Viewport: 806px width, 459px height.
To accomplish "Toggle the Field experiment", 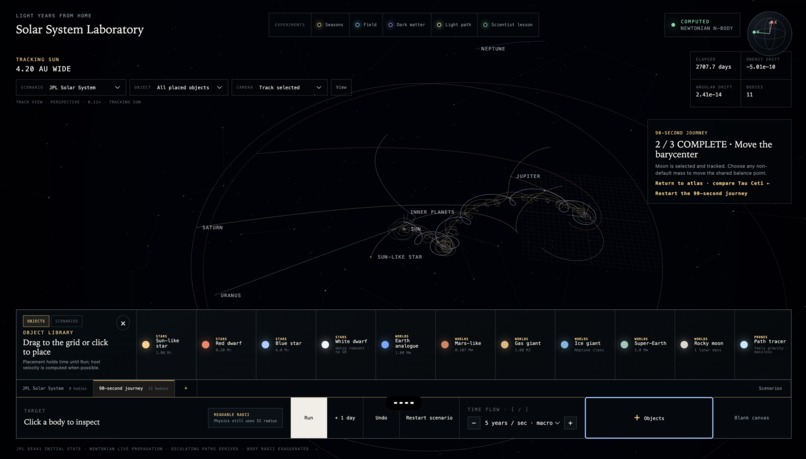I will [366, 25].
